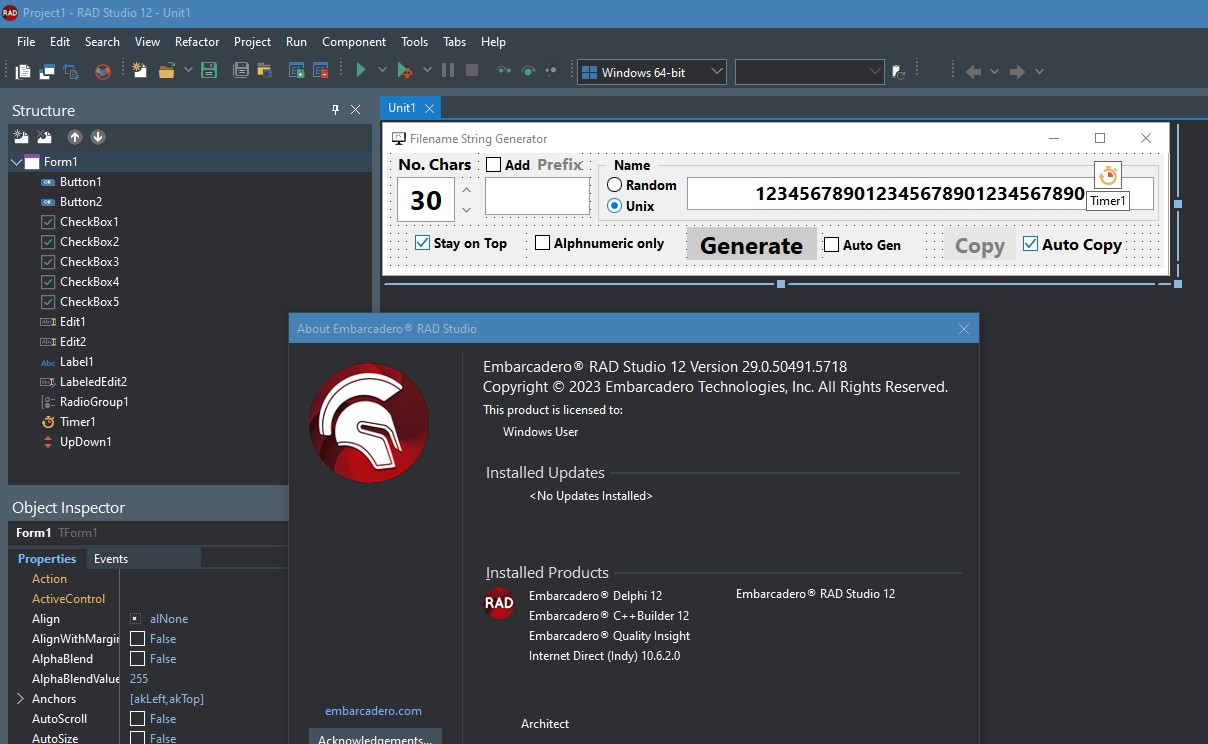
Task: Click the View Unit toolbar icon
Action: pos(23,71)
